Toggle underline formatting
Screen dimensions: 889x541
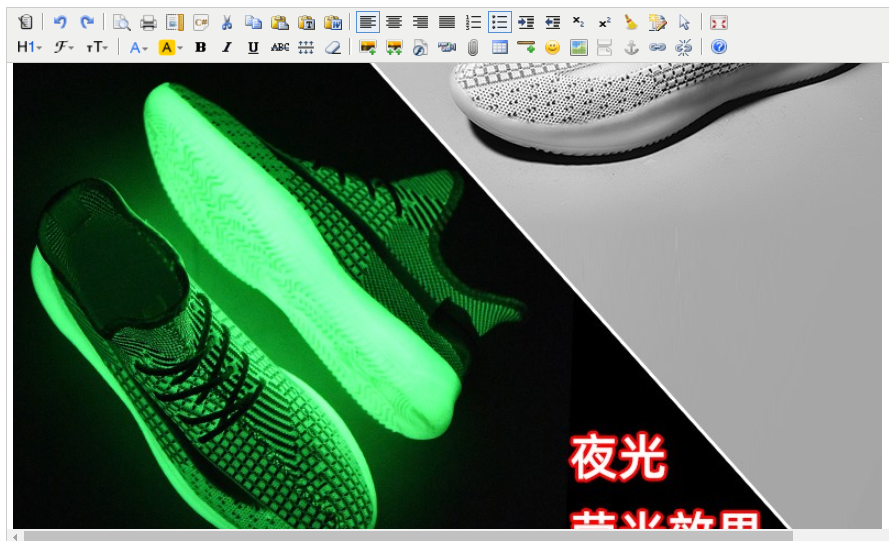coord(253,47)
